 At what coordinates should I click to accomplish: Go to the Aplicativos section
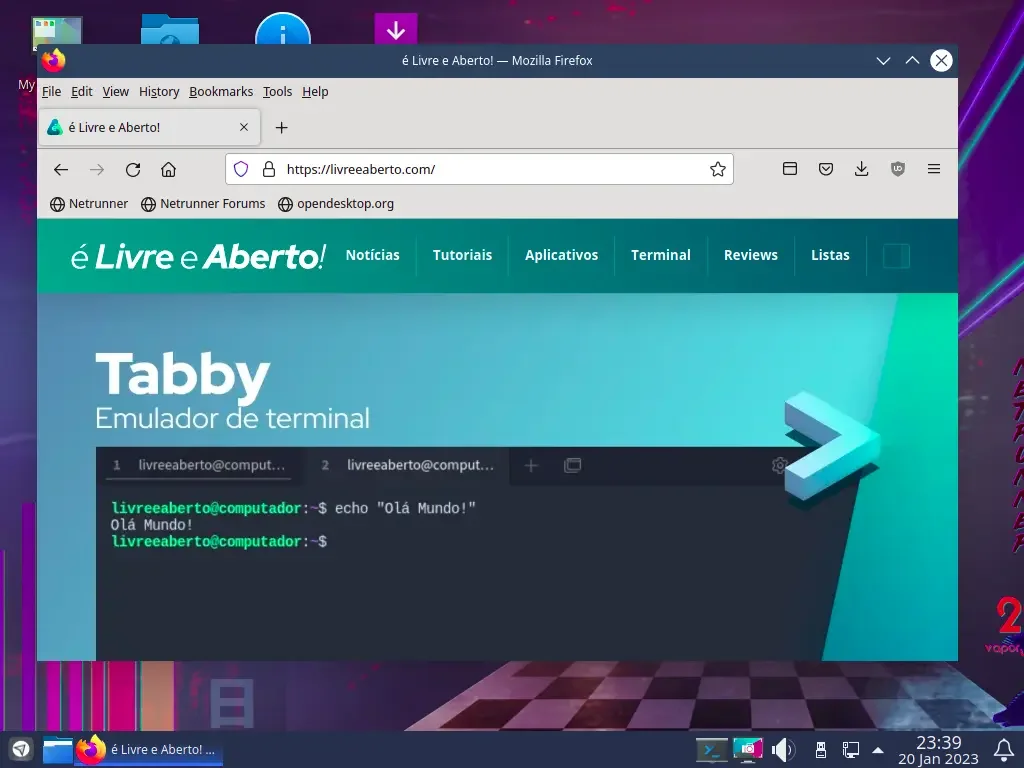point(562,255)
